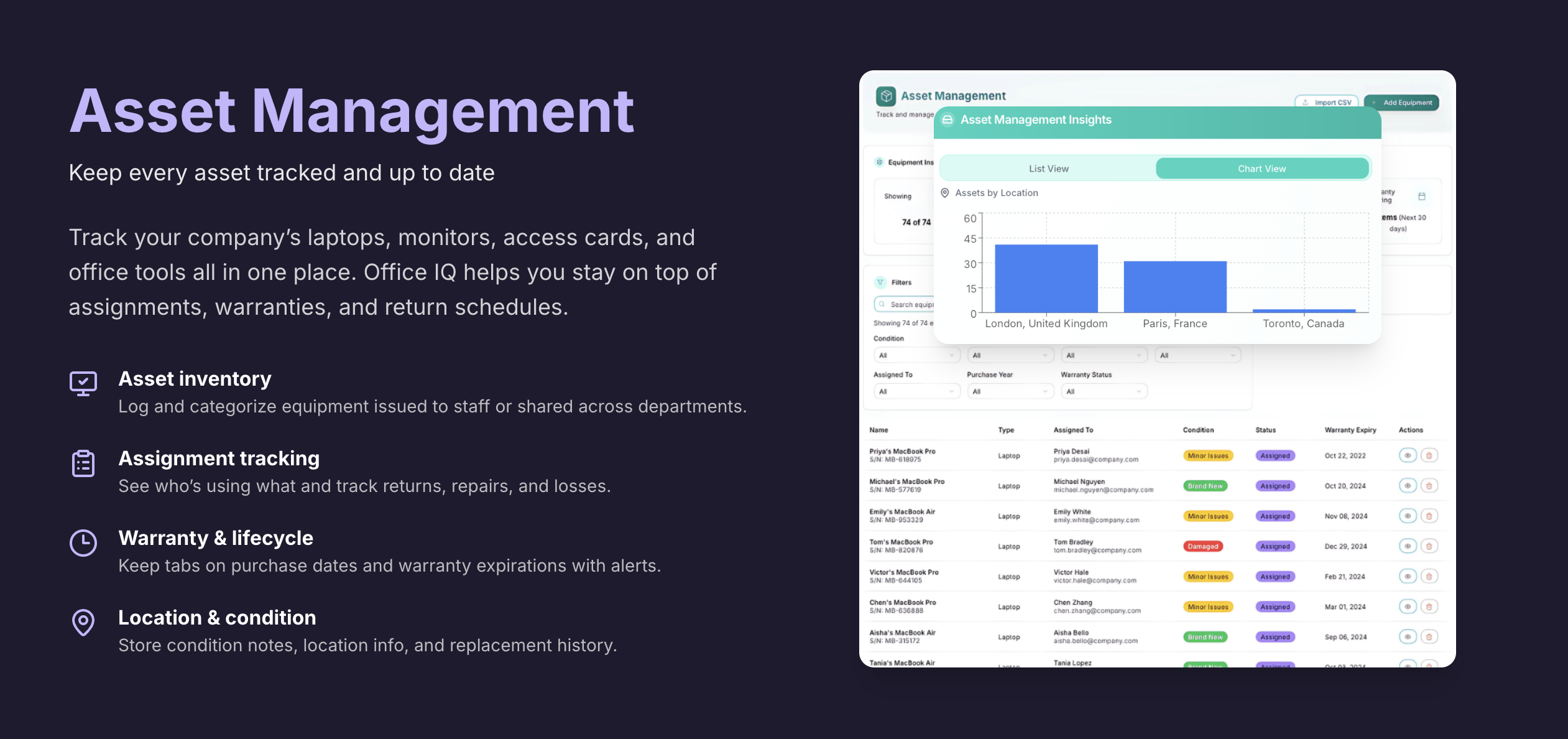
Task: Open the Condition filter dropdown
Action: click(x=916, y=355)
